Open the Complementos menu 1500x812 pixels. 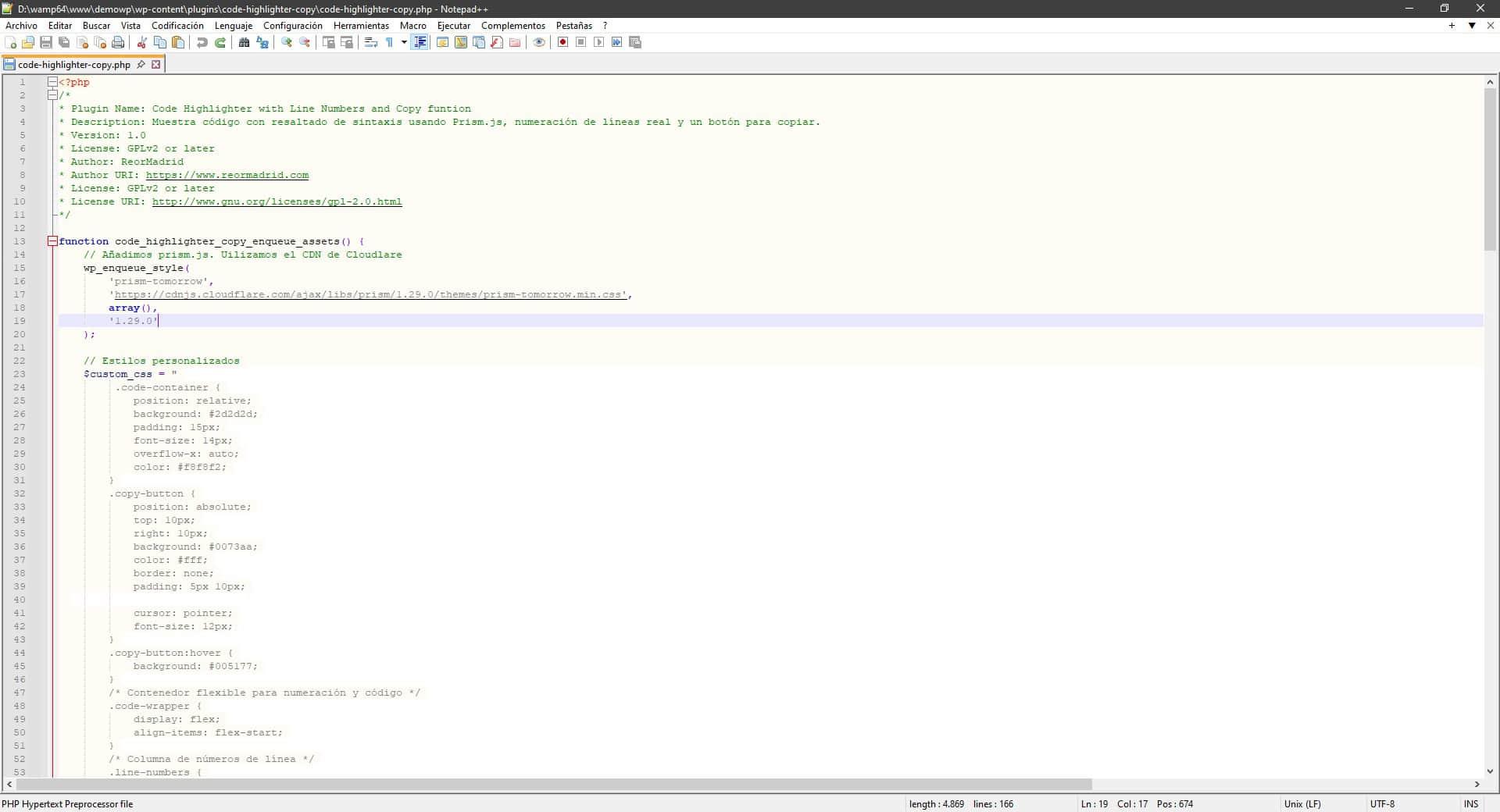513,26
